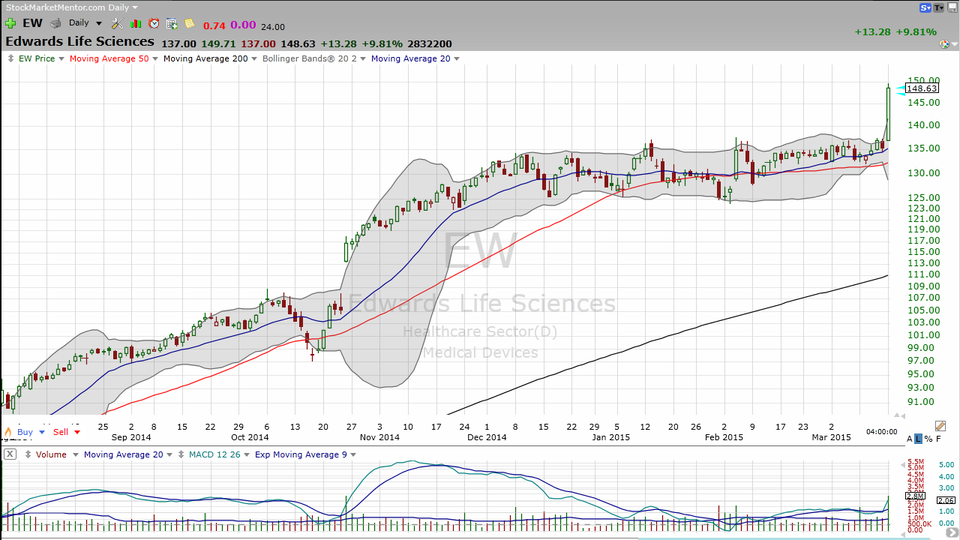Click the upper volume scale arrow
This screenshot has height=540, width=960.
(903, 466)
